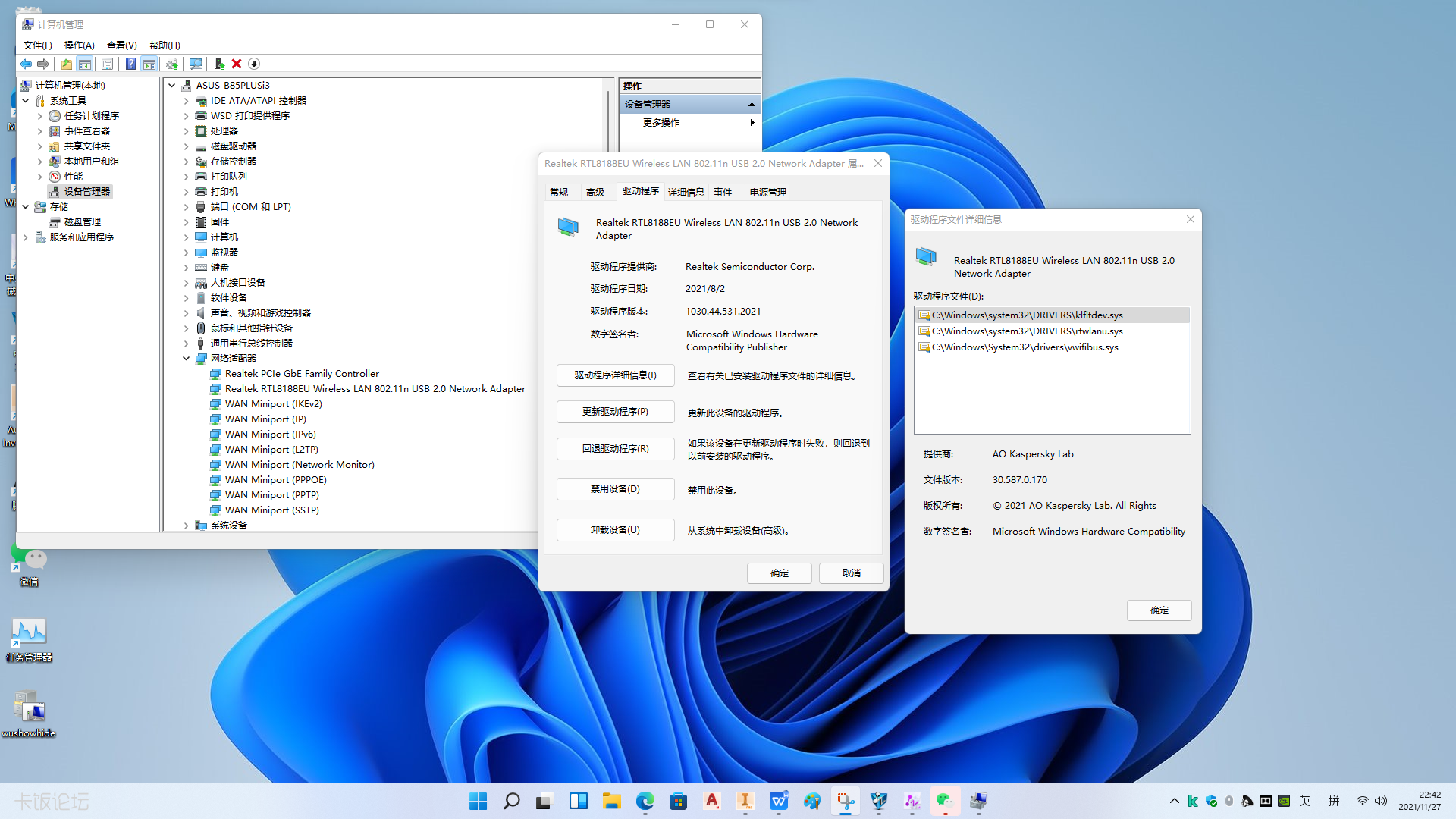Viewport: 1456px width, 819px height.
Task: Expand 更多操作 submenu arrow
Action: tap(752, 123)
